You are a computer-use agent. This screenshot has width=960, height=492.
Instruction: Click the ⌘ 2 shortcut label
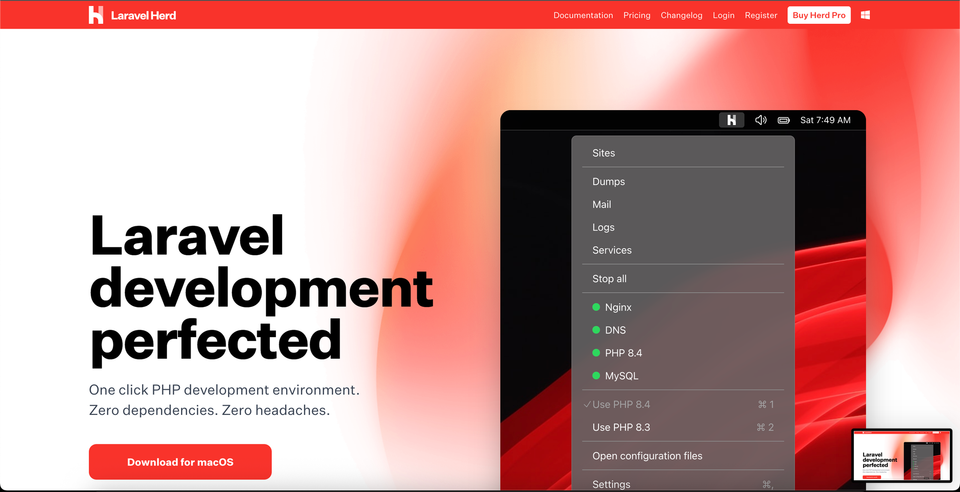766,427
